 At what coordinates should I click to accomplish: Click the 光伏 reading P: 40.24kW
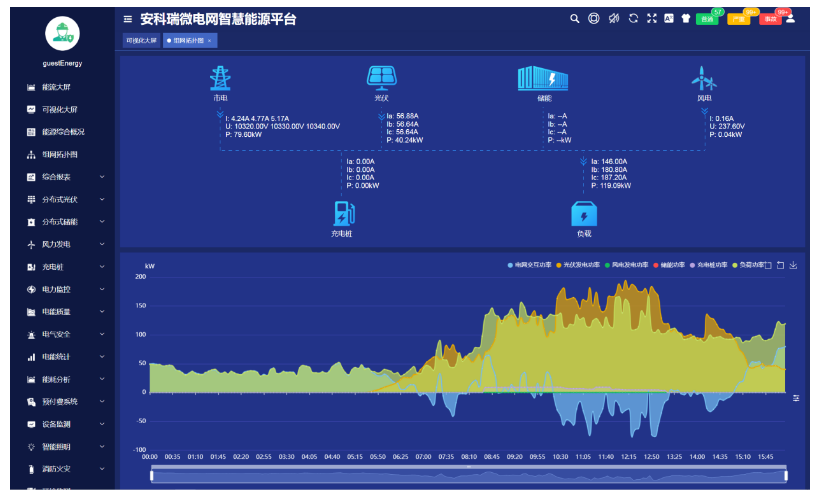405,140
